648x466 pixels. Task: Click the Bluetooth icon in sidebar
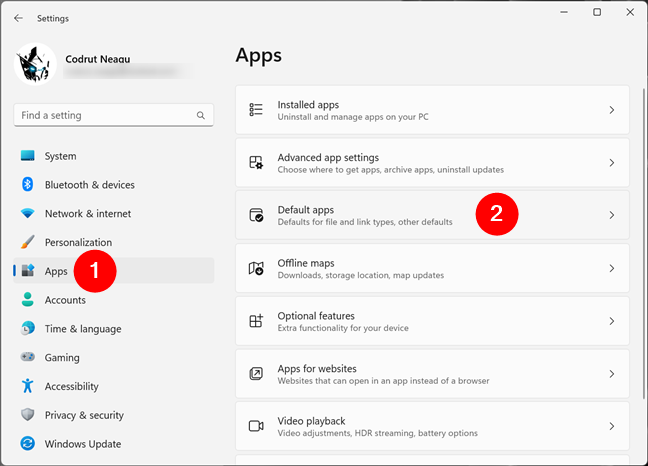(28, 184)
